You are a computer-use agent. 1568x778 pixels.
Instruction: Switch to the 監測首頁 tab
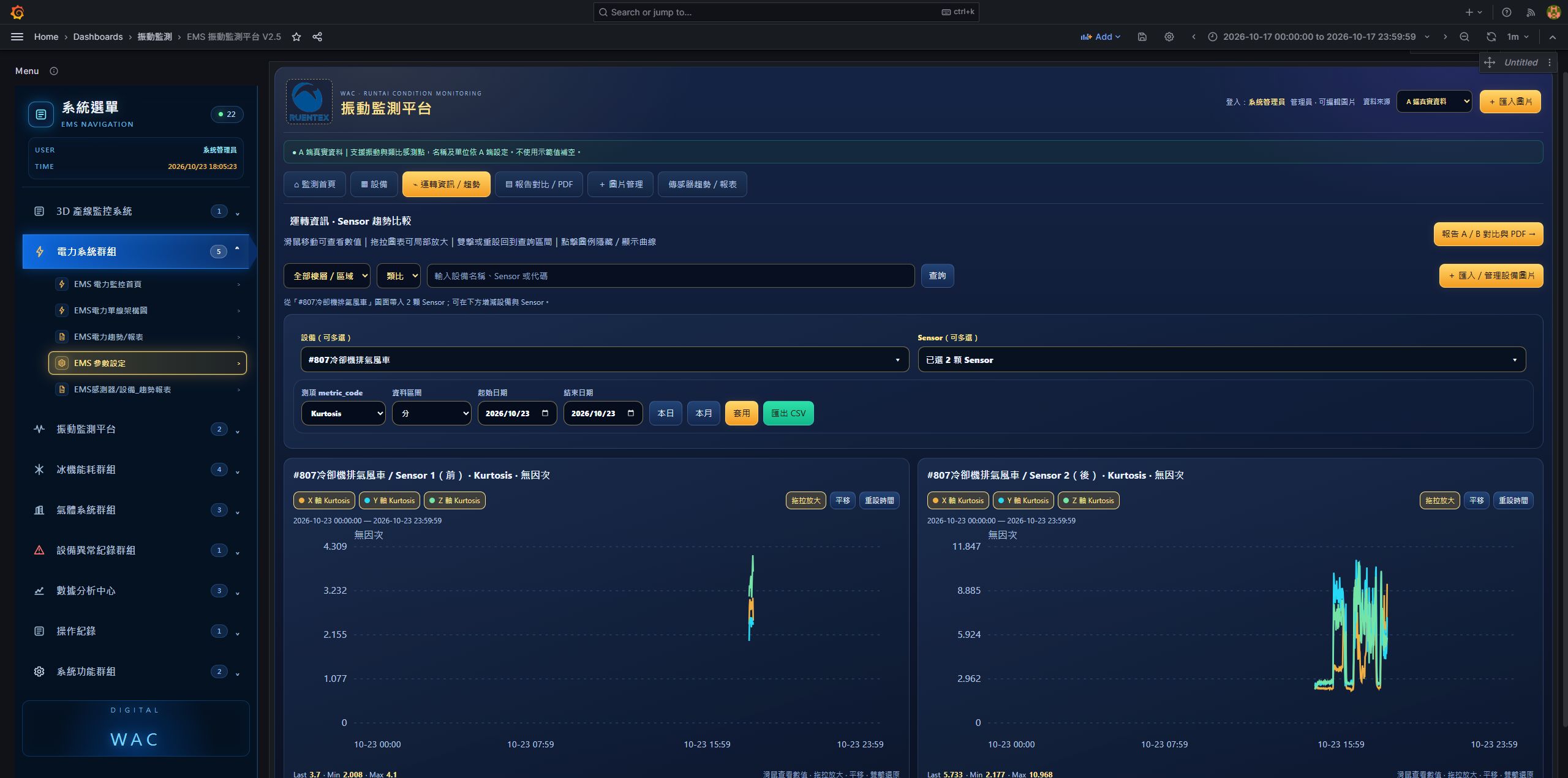pyautogui.click(x=315, y=184)
